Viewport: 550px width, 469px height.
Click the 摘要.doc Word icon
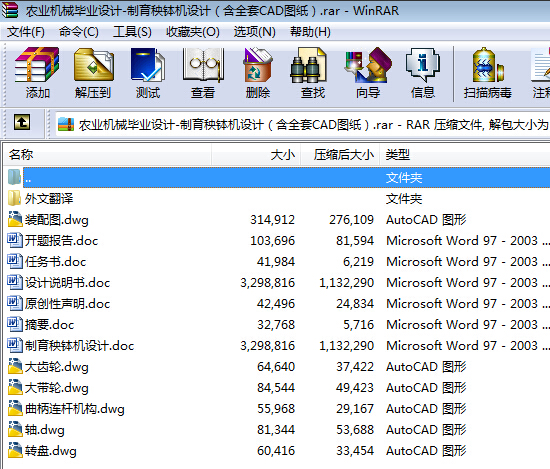15,324
